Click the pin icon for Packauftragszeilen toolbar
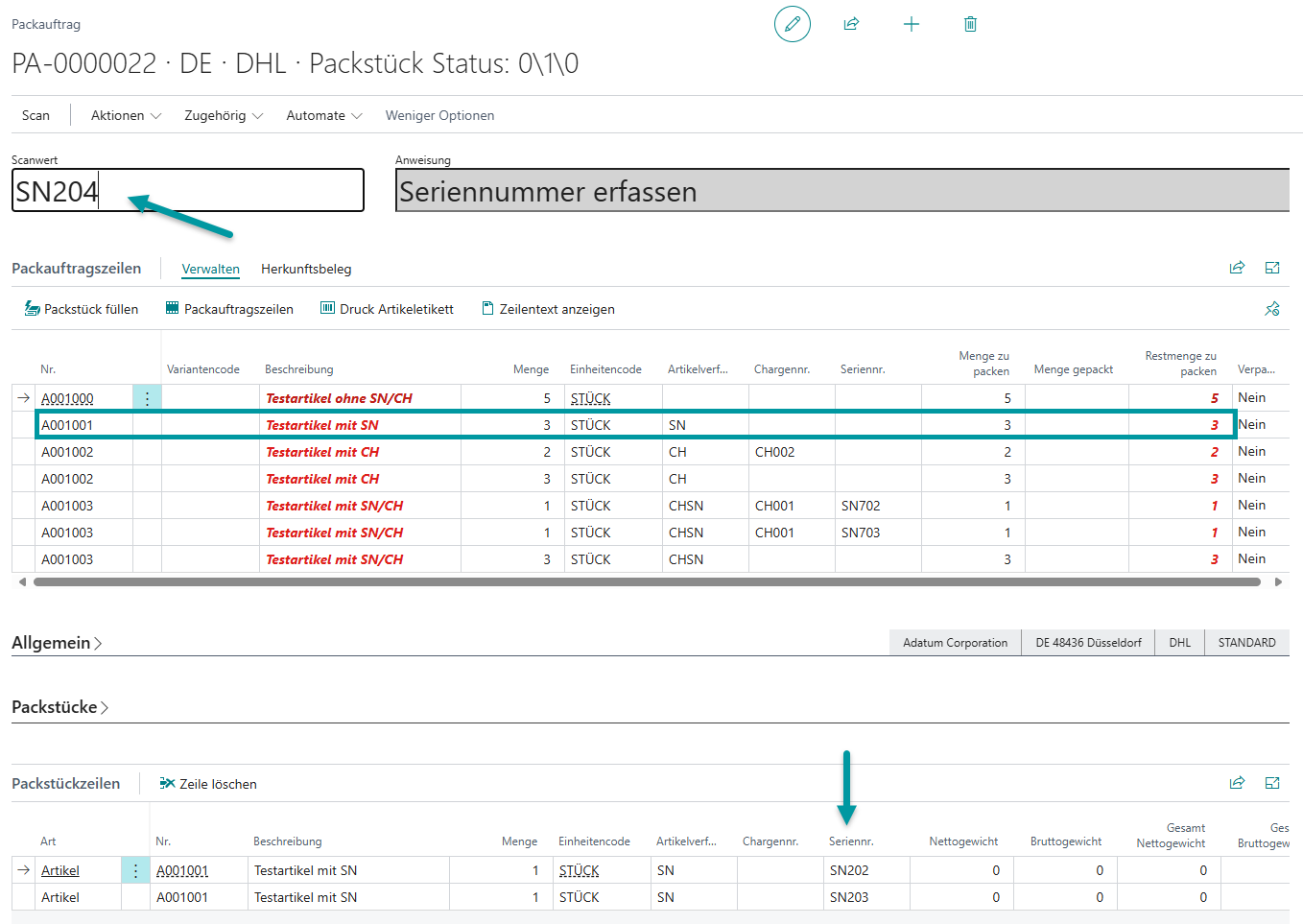This screenshot has height=924, width=1303. tap(1272, 309)
